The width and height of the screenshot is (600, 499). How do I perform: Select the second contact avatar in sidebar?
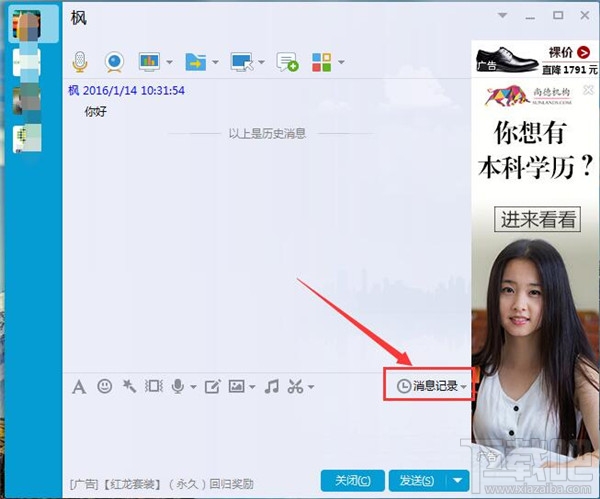(x=26, y=62)
